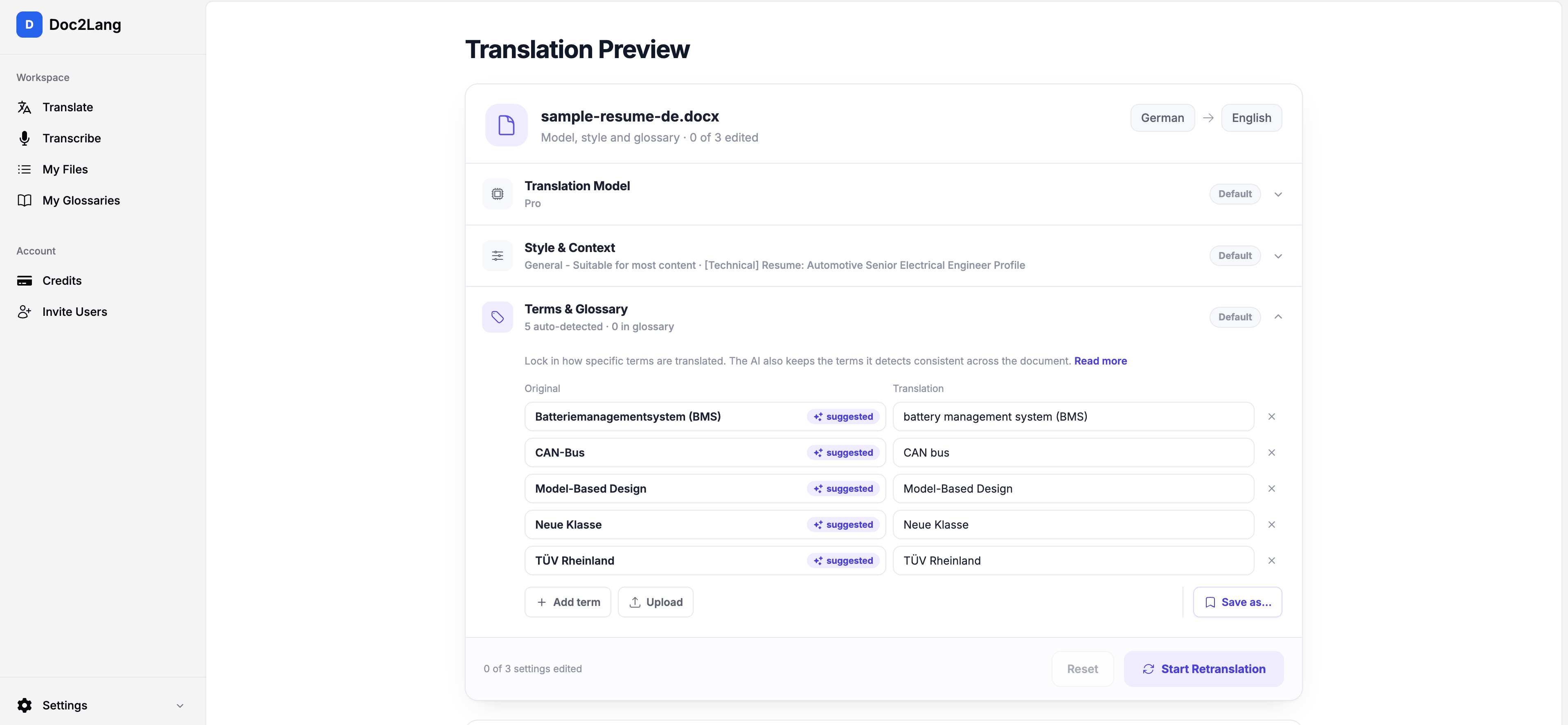This screenshot has height=725, width=1568.
Task: Edit the battery management system (BMS) translation
Action: (1072, 417)
